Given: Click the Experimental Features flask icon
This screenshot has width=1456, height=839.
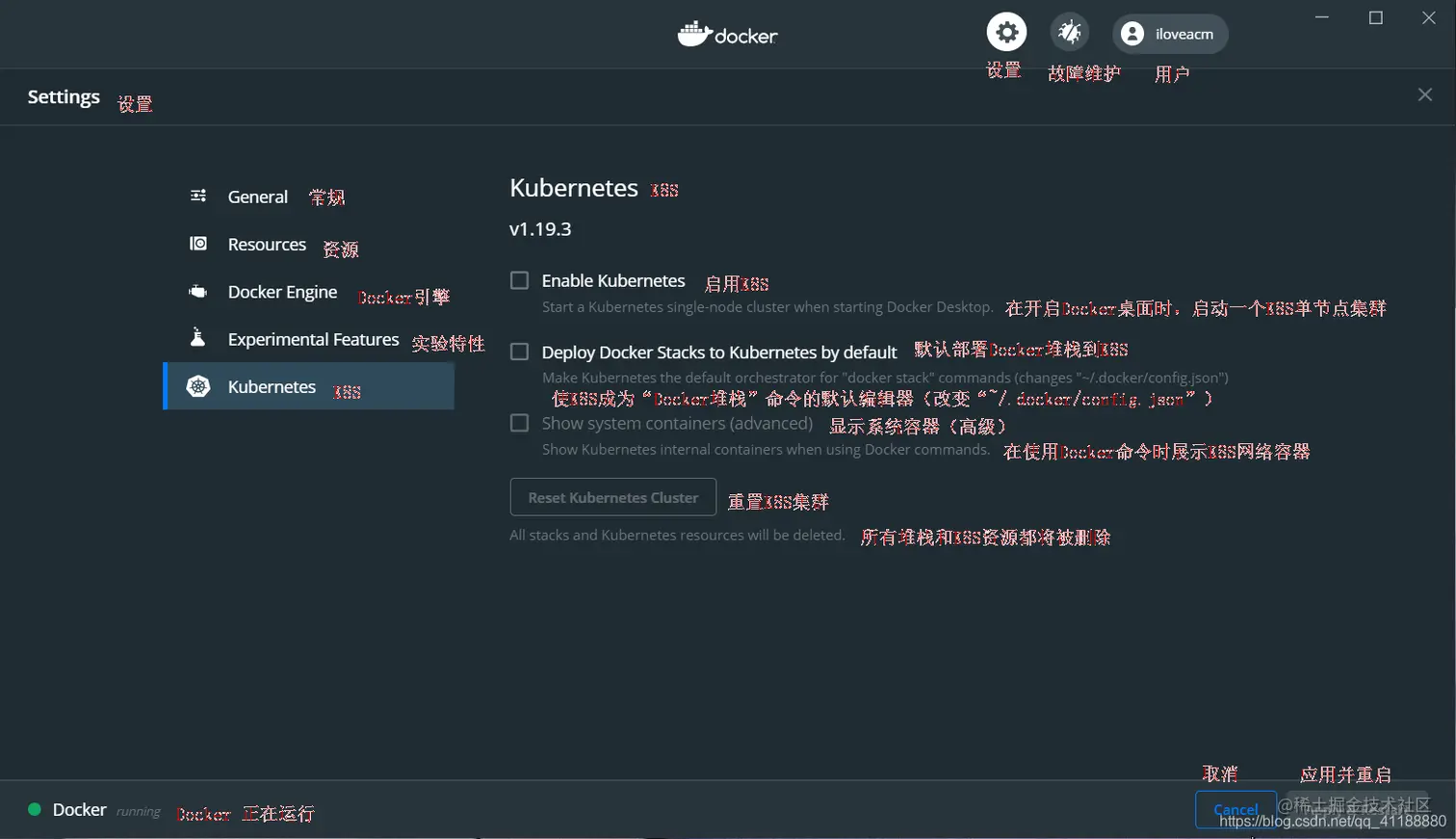Looking at the screenshot, I should coord(197,337).
